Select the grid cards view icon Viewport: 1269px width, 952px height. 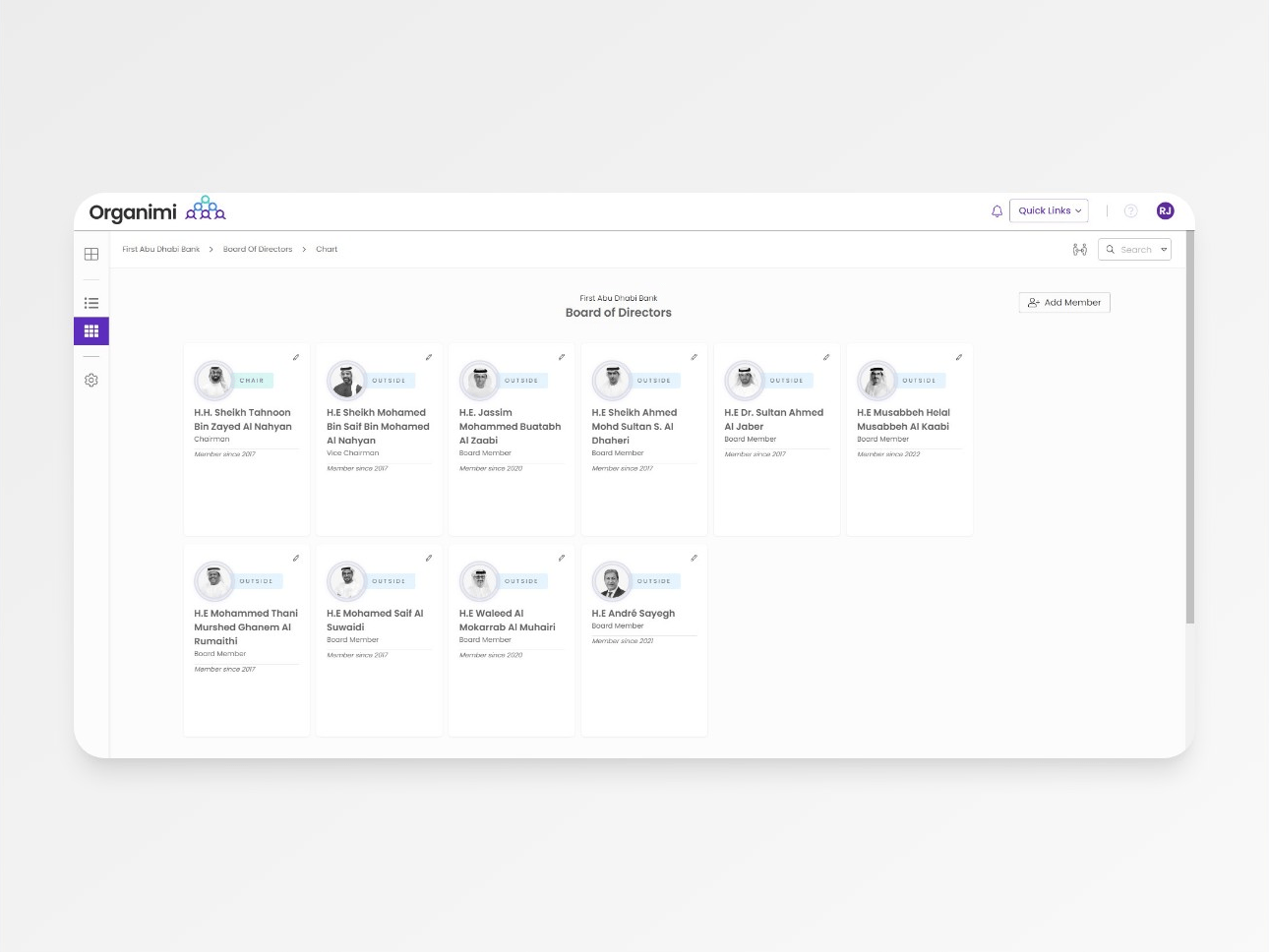click(91, 331)
